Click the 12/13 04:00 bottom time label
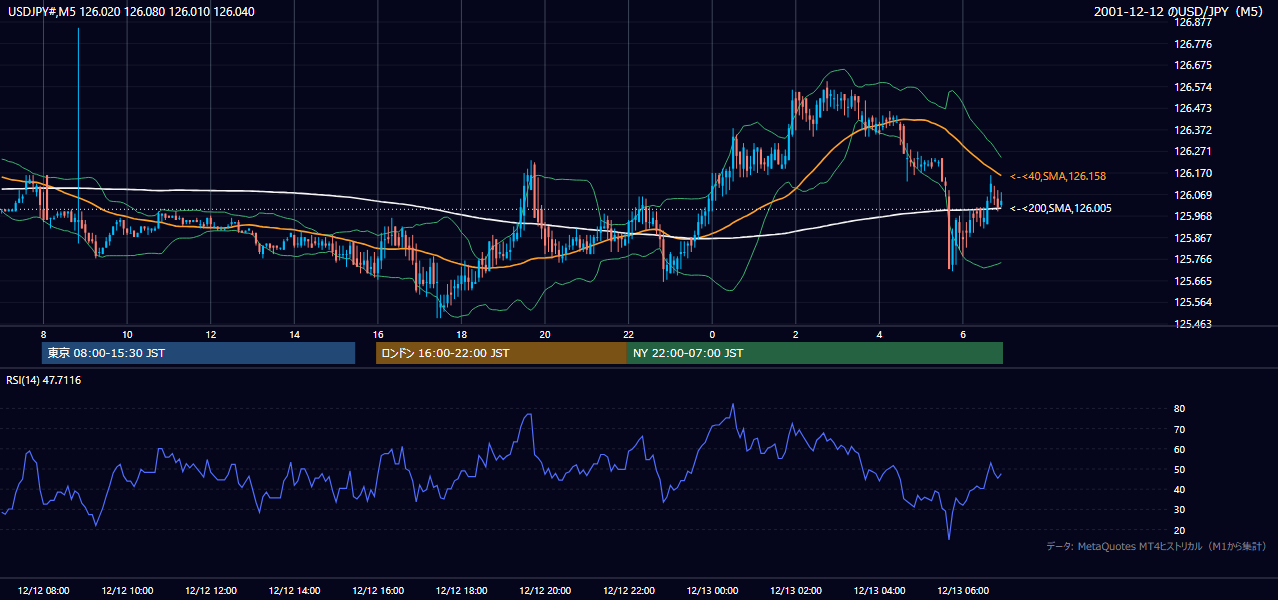Screen dimensions: 1278x600 [879, 591]
